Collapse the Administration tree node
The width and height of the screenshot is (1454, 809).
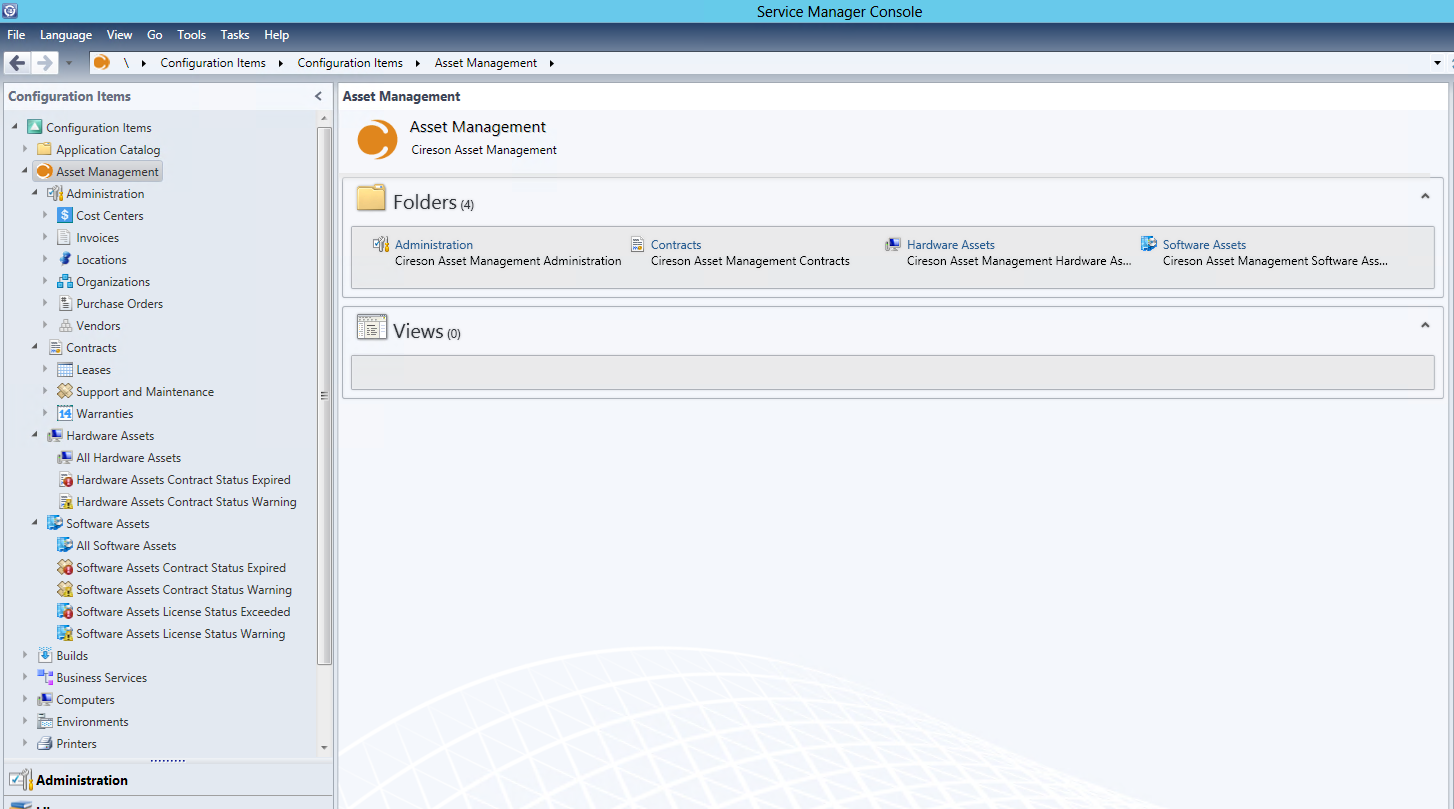click(35, 193)
